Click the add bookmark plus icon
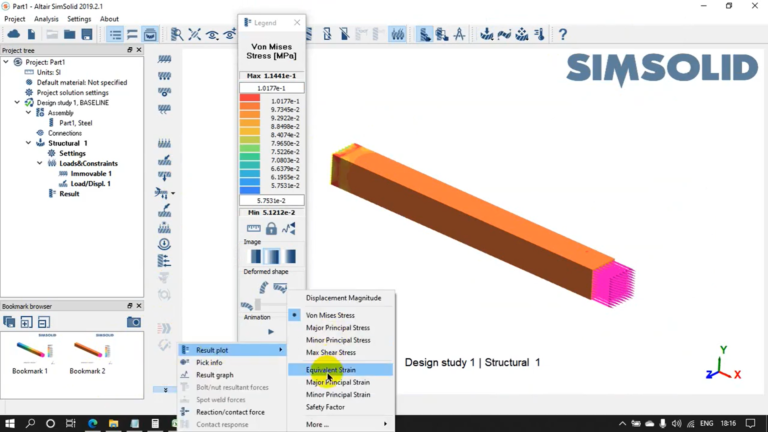This screenshot has width=768, height=432. point(26,322)
